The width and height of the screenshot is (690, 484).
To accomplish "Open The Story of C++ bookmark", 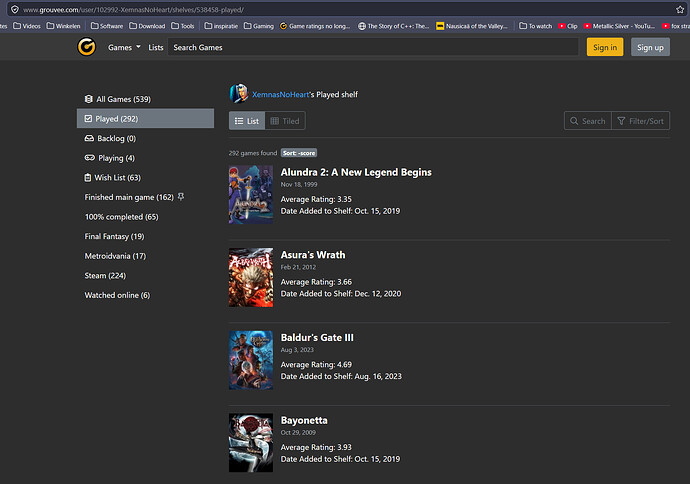I will click(x=393, y=26).
